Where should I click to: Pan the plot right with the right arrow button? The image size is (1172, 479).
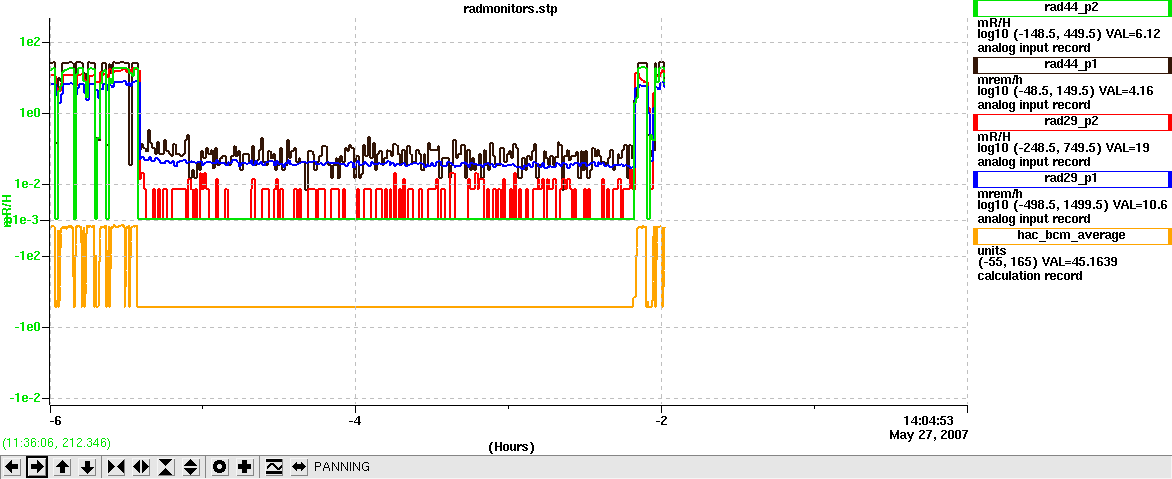point(37,467)
